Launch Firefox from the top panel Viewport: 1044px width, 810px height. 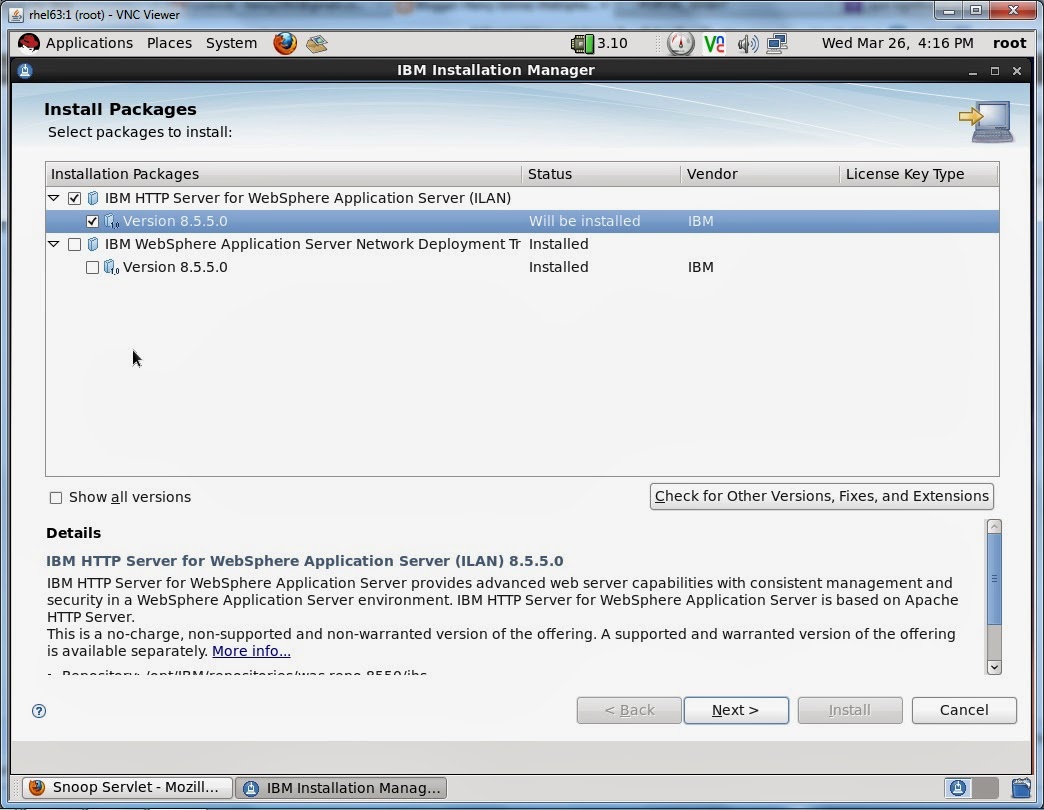click(284, 43)
